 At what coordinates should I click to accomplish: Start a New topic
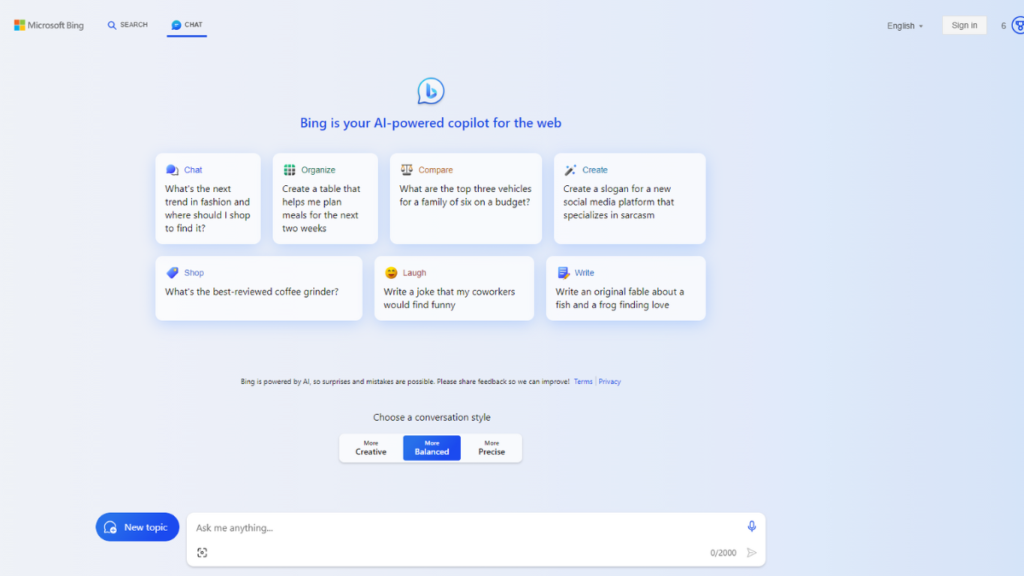[x=137, y=527]
